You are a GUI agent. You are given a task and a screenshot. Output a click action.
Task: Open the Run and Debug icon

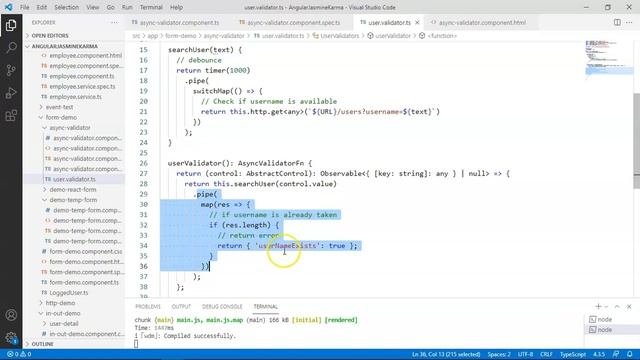coord(11,93)
